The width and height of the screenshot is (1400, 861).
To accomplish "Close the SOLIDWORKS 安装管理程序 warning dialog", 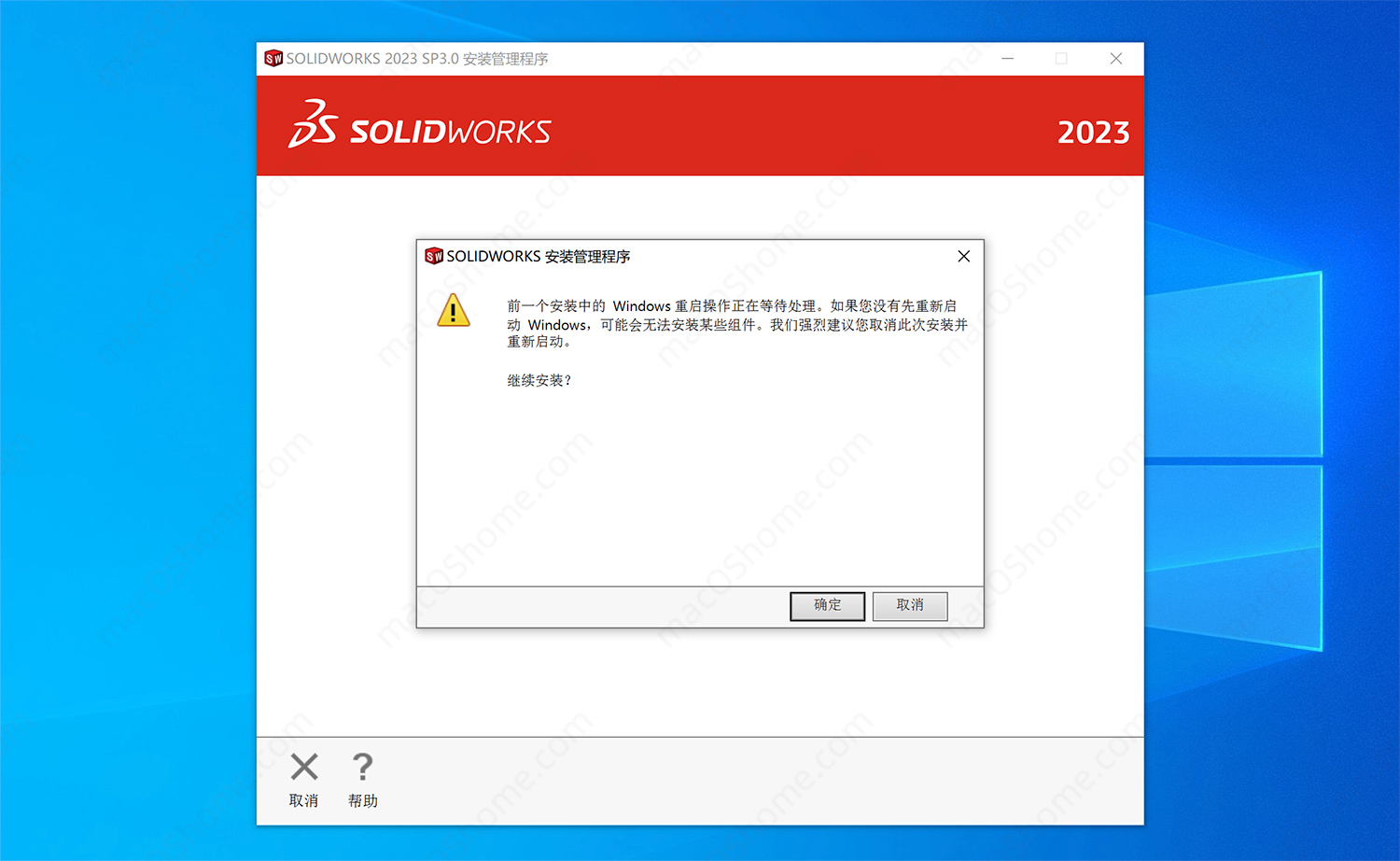I will [x=964, y=256].
